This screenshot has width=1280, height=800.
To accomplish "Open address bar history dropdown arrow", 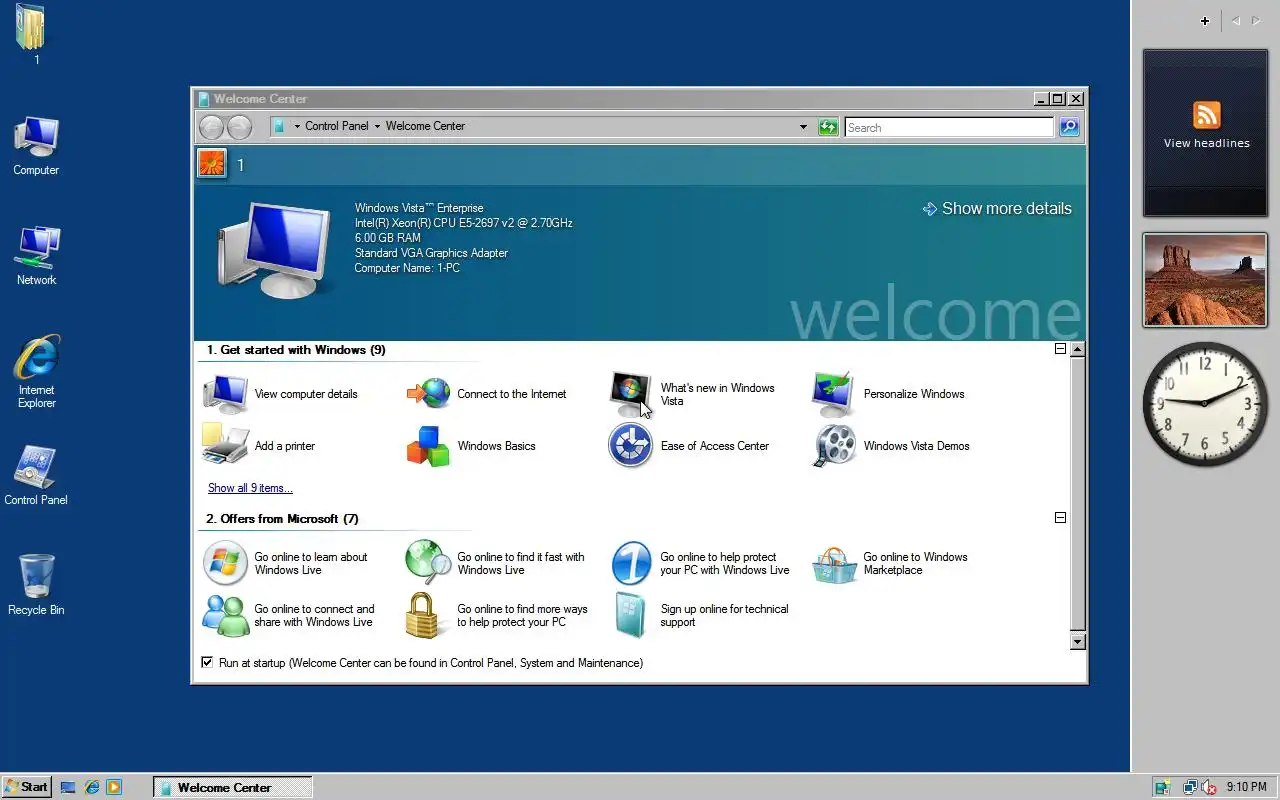I will click(x=803, y=127).
